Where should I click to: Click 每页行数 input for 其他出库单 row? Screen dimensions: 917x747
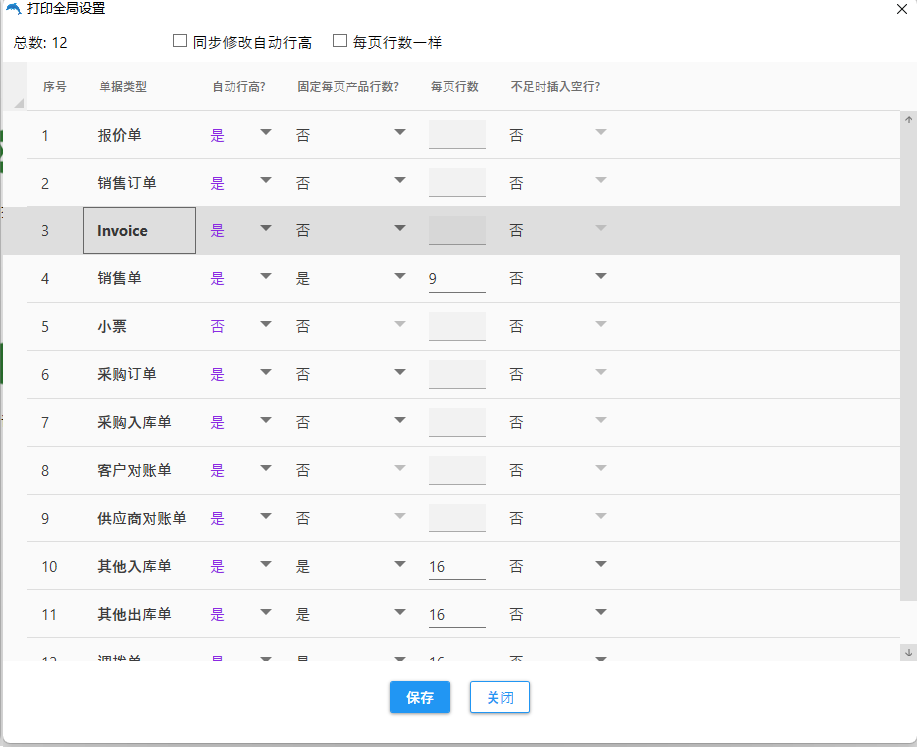(x=457, y=614)
